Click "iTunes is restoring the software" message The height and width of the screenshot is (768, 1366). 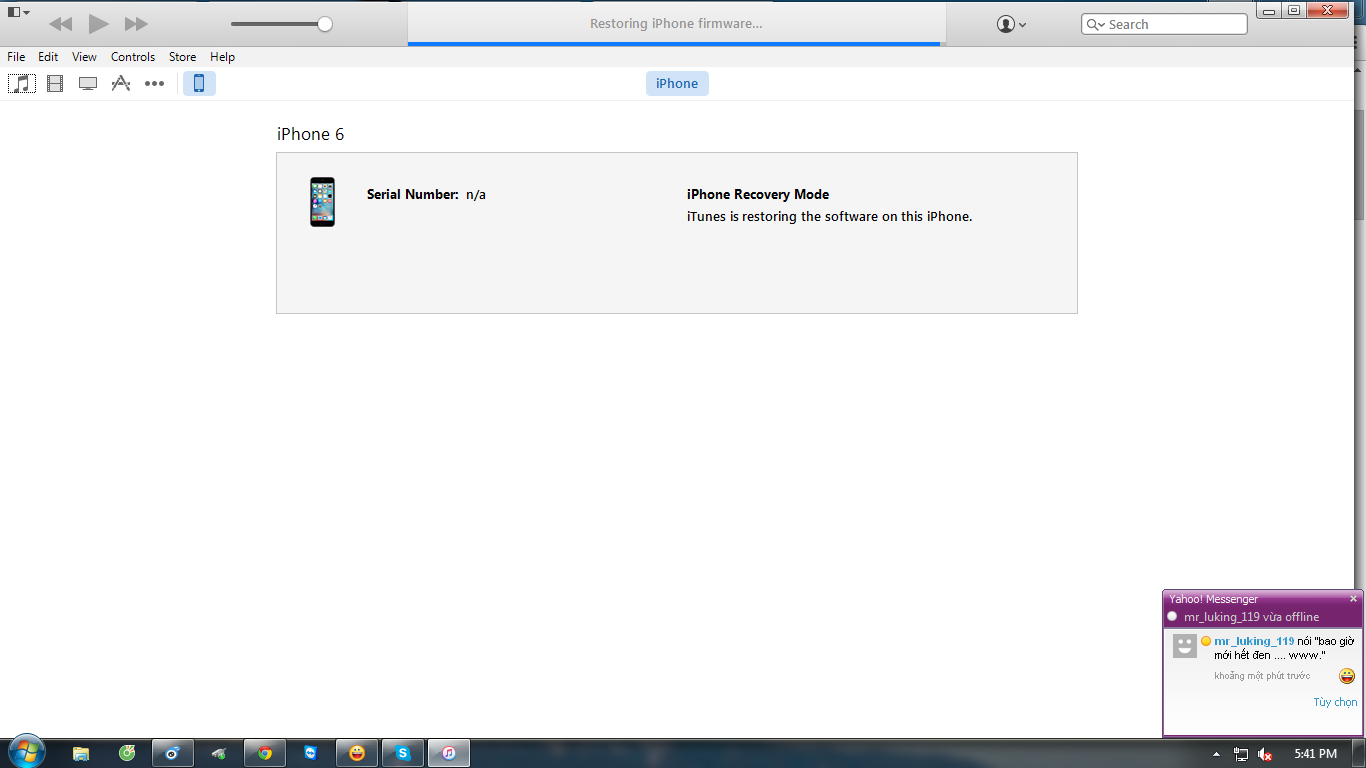829,217
